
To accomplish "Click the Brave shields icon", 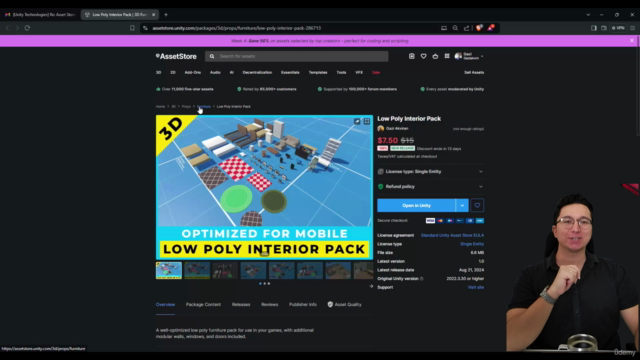I will click(x=479, y=28).
